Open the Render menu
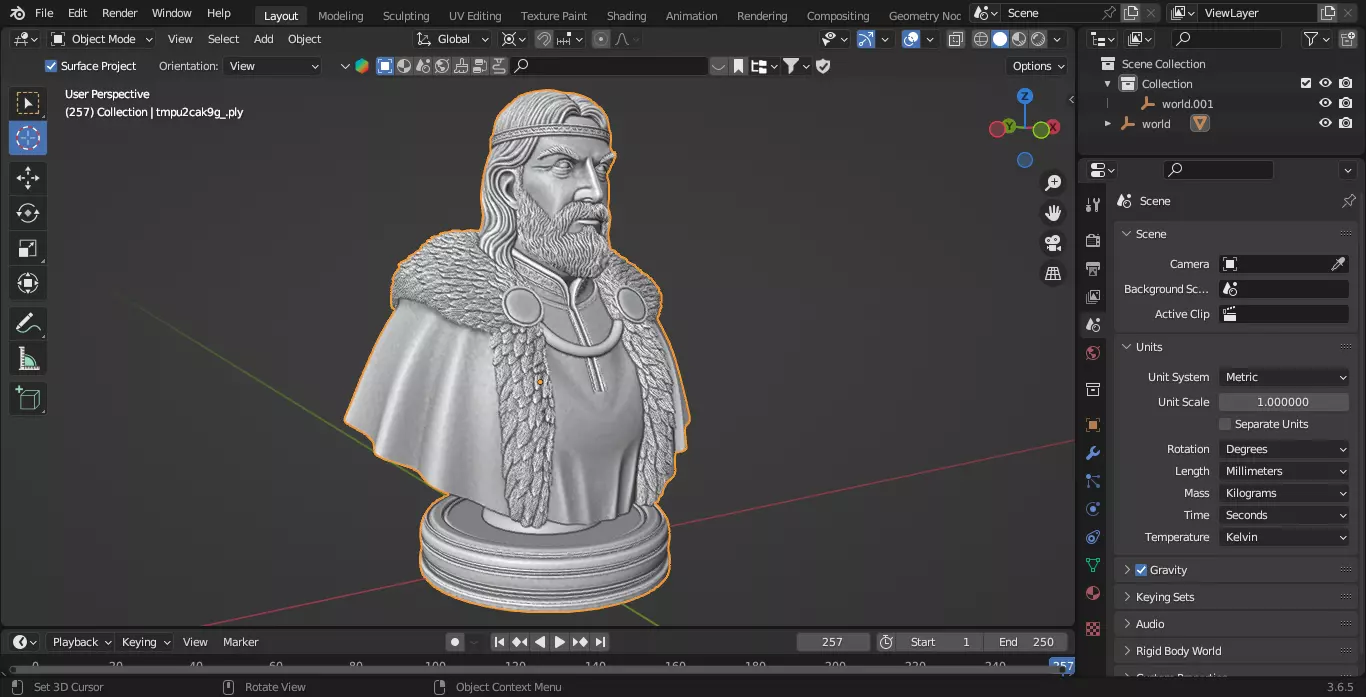1366x697 pixels. tap(119, 13)
